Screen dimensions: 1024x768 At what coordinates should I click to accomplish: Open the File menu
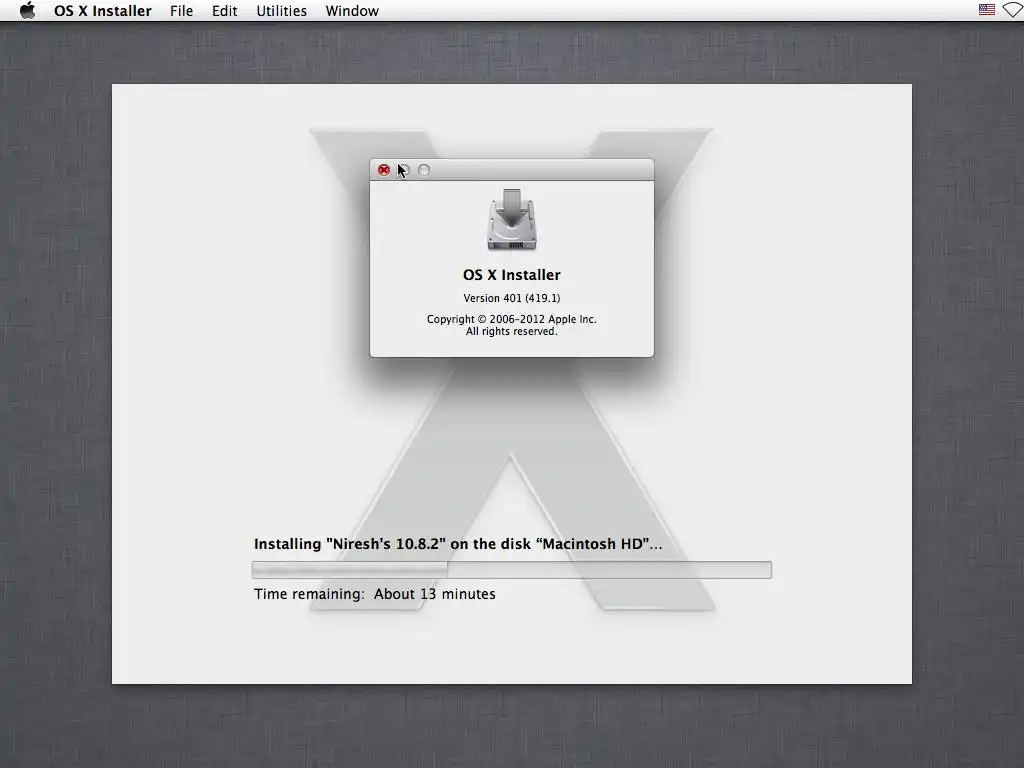click(x=181, y=11)
